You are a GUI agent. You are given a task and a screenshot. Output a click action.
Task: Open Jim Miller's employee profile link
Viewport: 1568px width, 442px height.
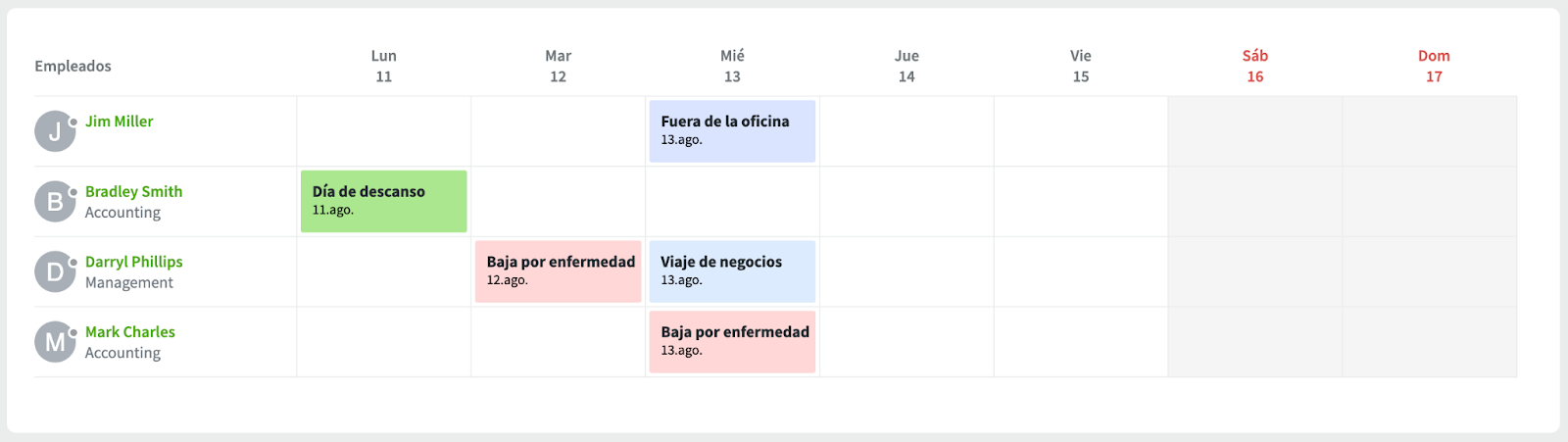(x=119, y=122)
